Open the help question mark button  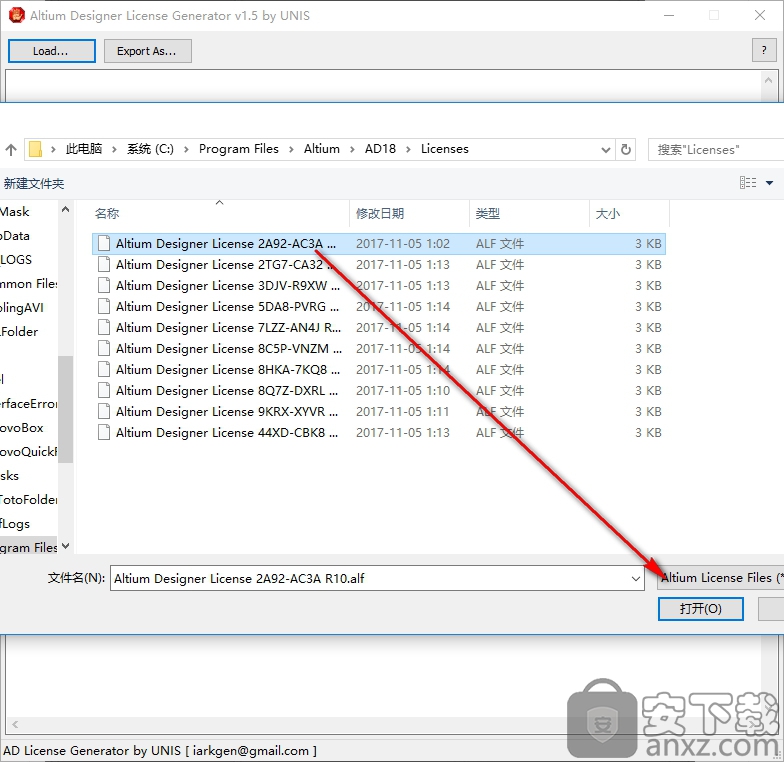pyautogui.click(x=764, y=50)
